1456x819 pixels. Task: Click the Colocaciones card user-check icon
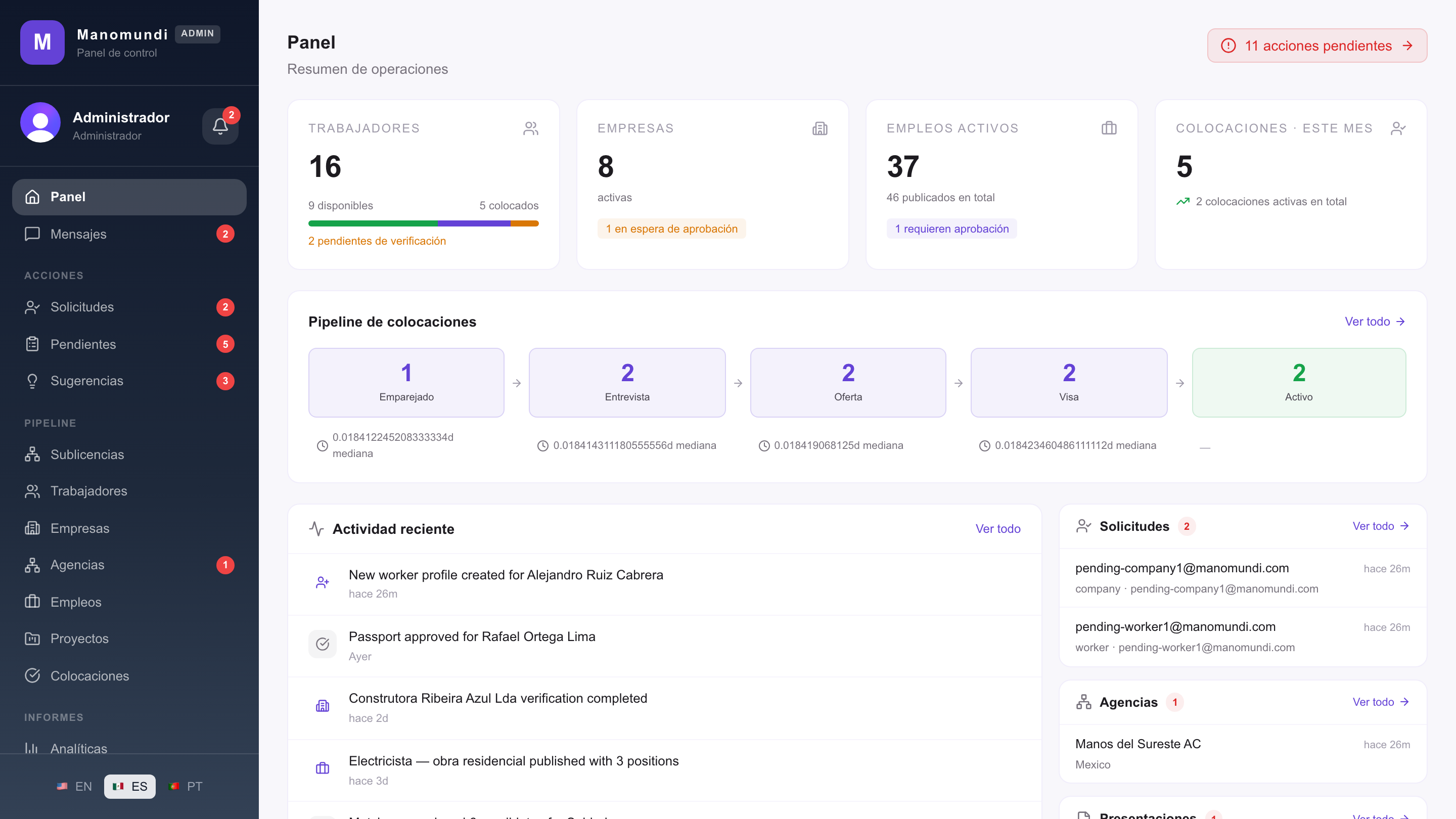(x=1398, y=128)
